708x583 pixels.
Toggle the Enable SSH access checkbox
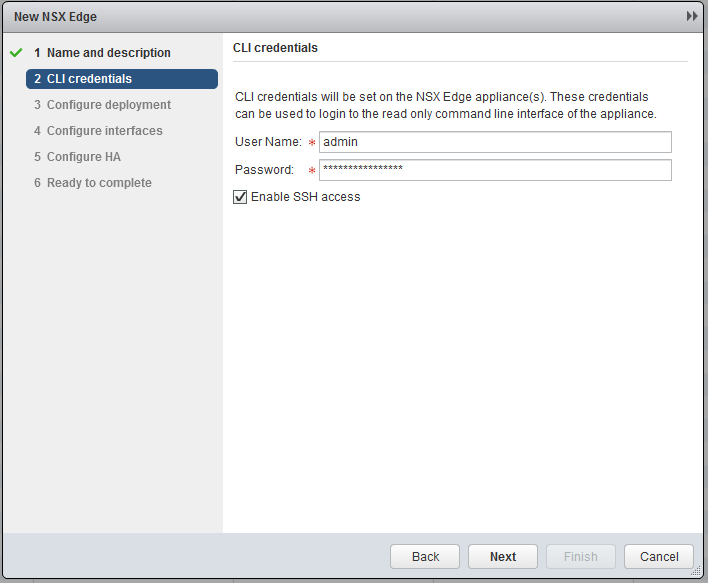240,197
